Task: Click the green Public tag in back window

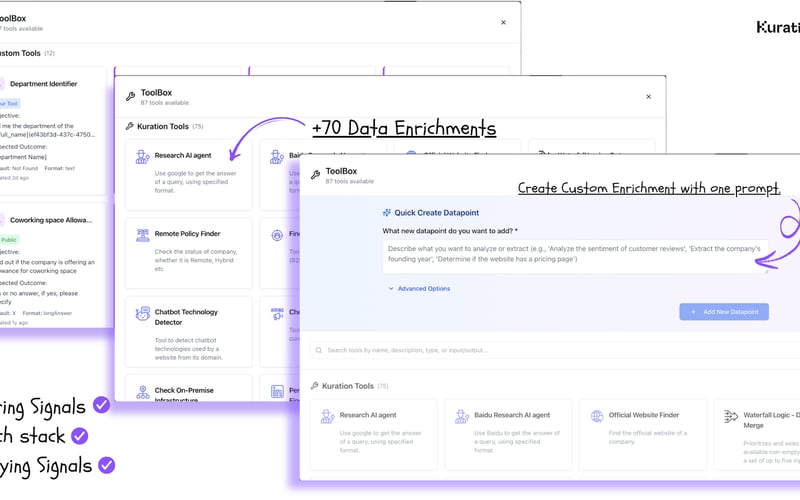Action: [x=9, y=240]
